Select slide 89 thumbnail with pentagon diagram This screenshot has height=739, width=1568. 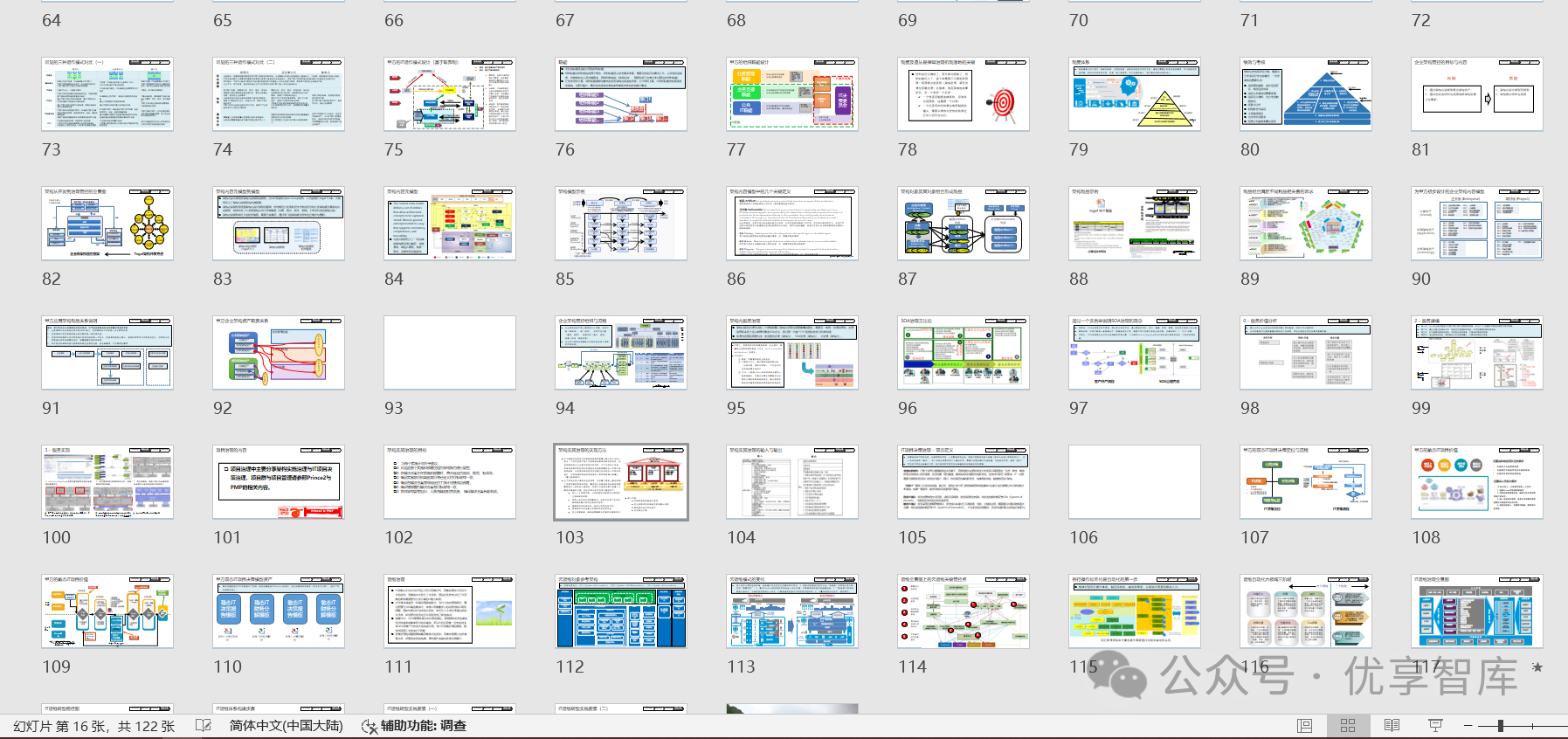click(x=1306, y=224)
